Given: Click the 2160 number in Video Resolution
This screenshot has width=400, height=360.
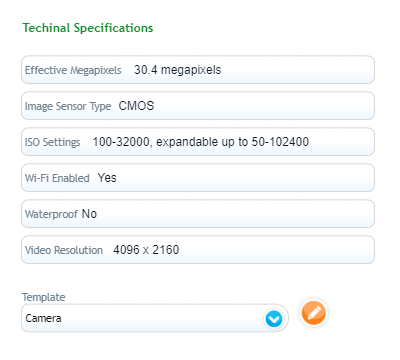Looking at the screenshot, I should coord(166,250).
